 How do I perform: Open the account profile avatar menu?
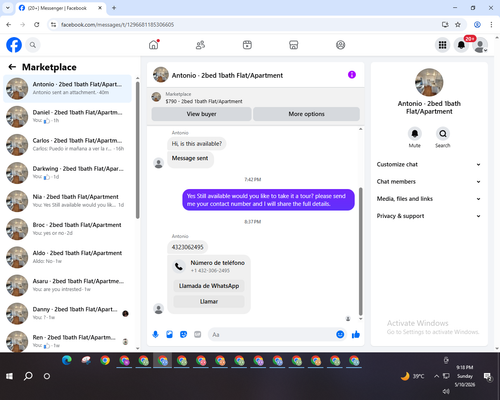[x=480, y=45]
